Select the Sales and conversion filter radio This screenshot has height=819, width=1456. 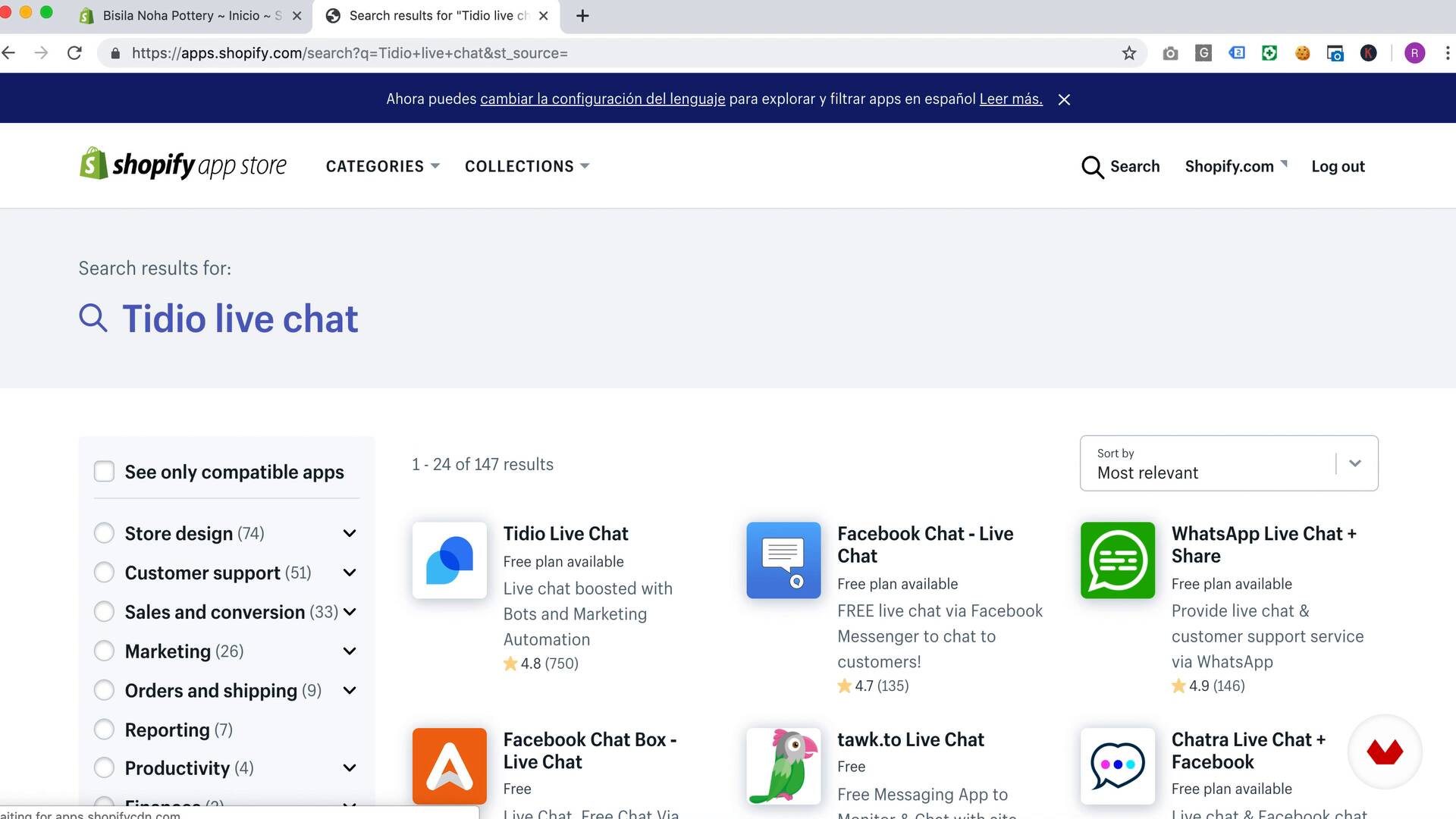click(x=104, y=612)
